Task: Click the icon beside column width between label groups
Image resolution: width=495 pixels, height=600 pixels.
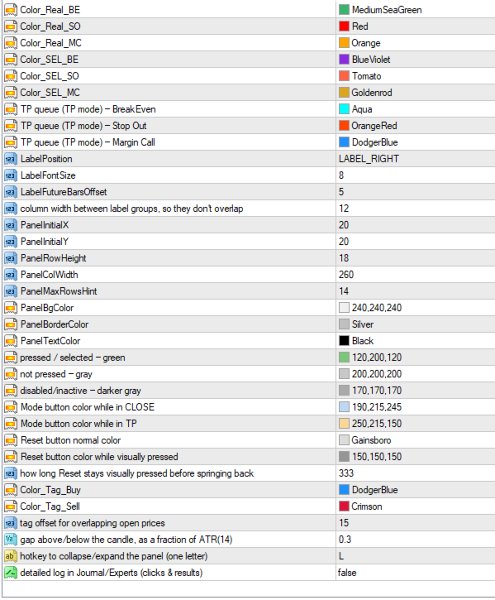Action: click(11, 209)
